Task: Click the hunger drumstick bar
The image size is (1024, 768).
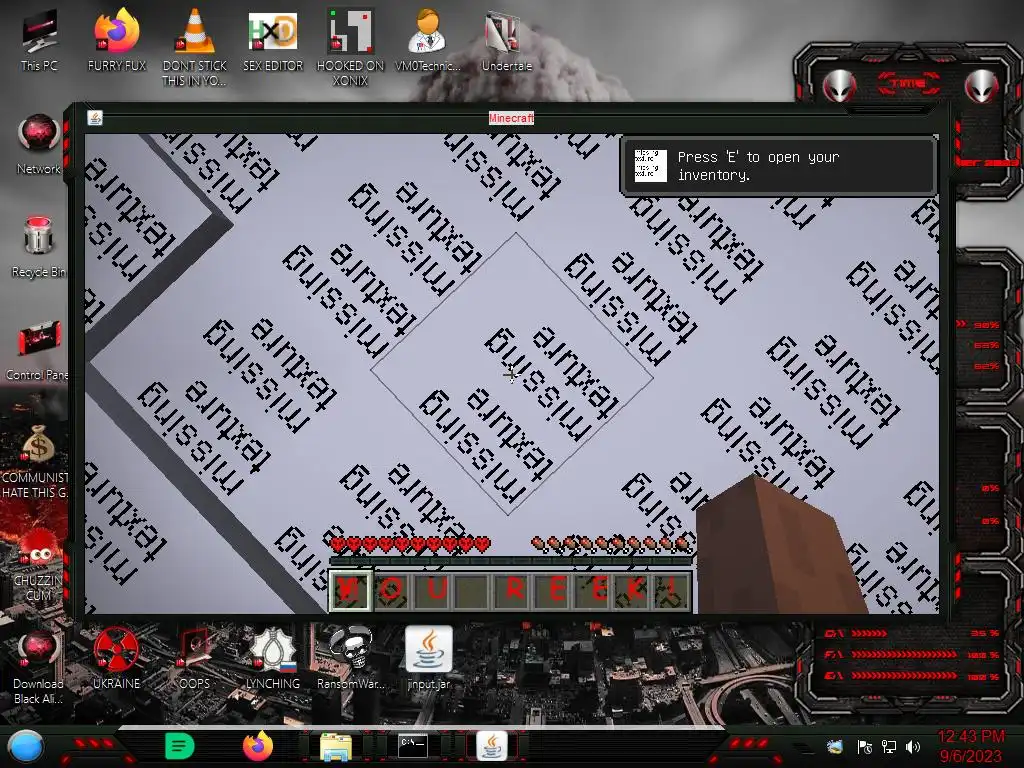Action: (611, 543)
